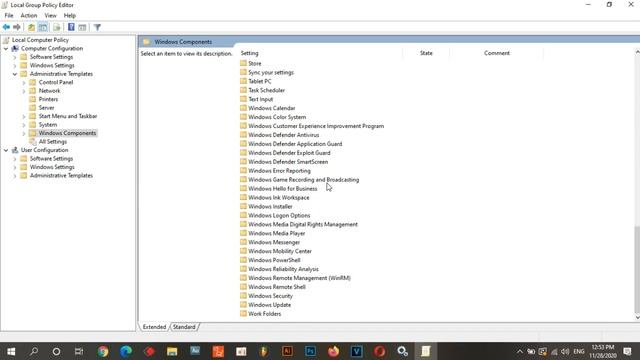Toggle the Show/Hide Action Pane icon

[x=82, y=27]
